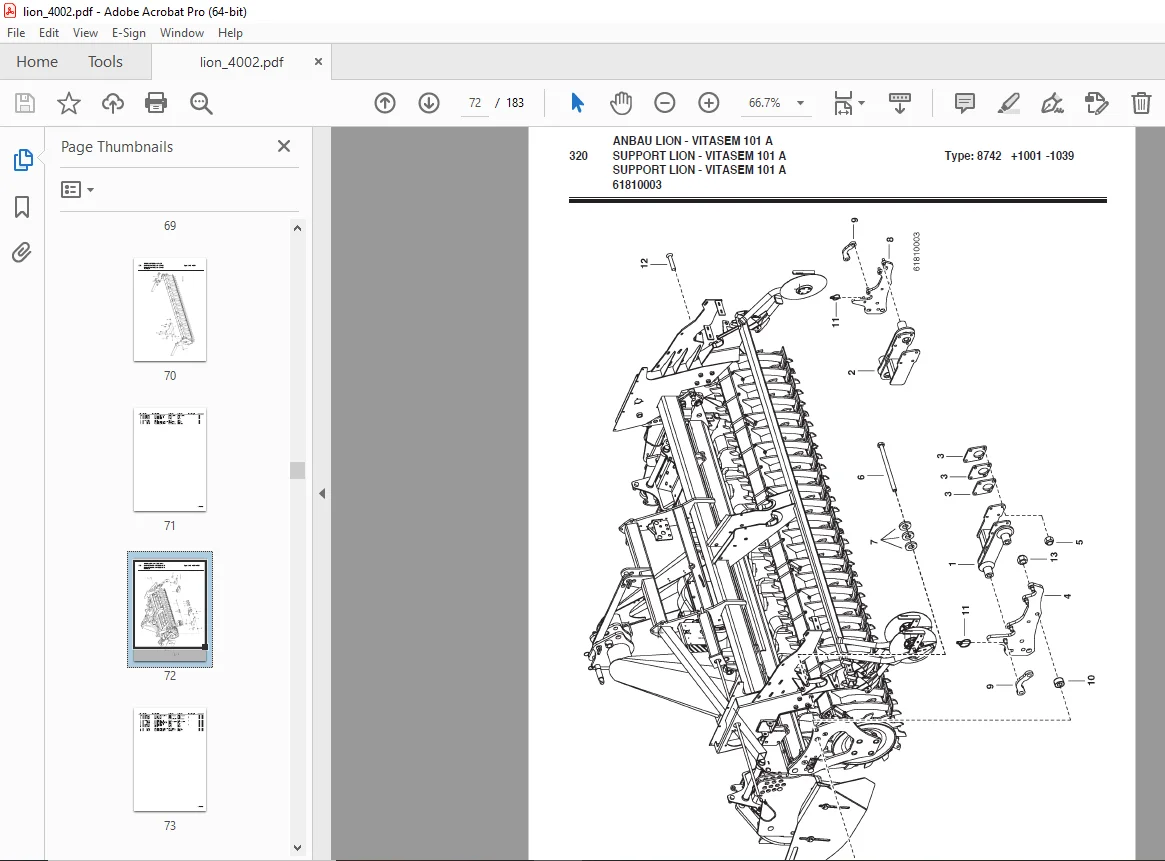The height and width of the screenshot is (861, 1165).
Task: Expand the page fit options arrow
Action: click(x=862, y=103)
